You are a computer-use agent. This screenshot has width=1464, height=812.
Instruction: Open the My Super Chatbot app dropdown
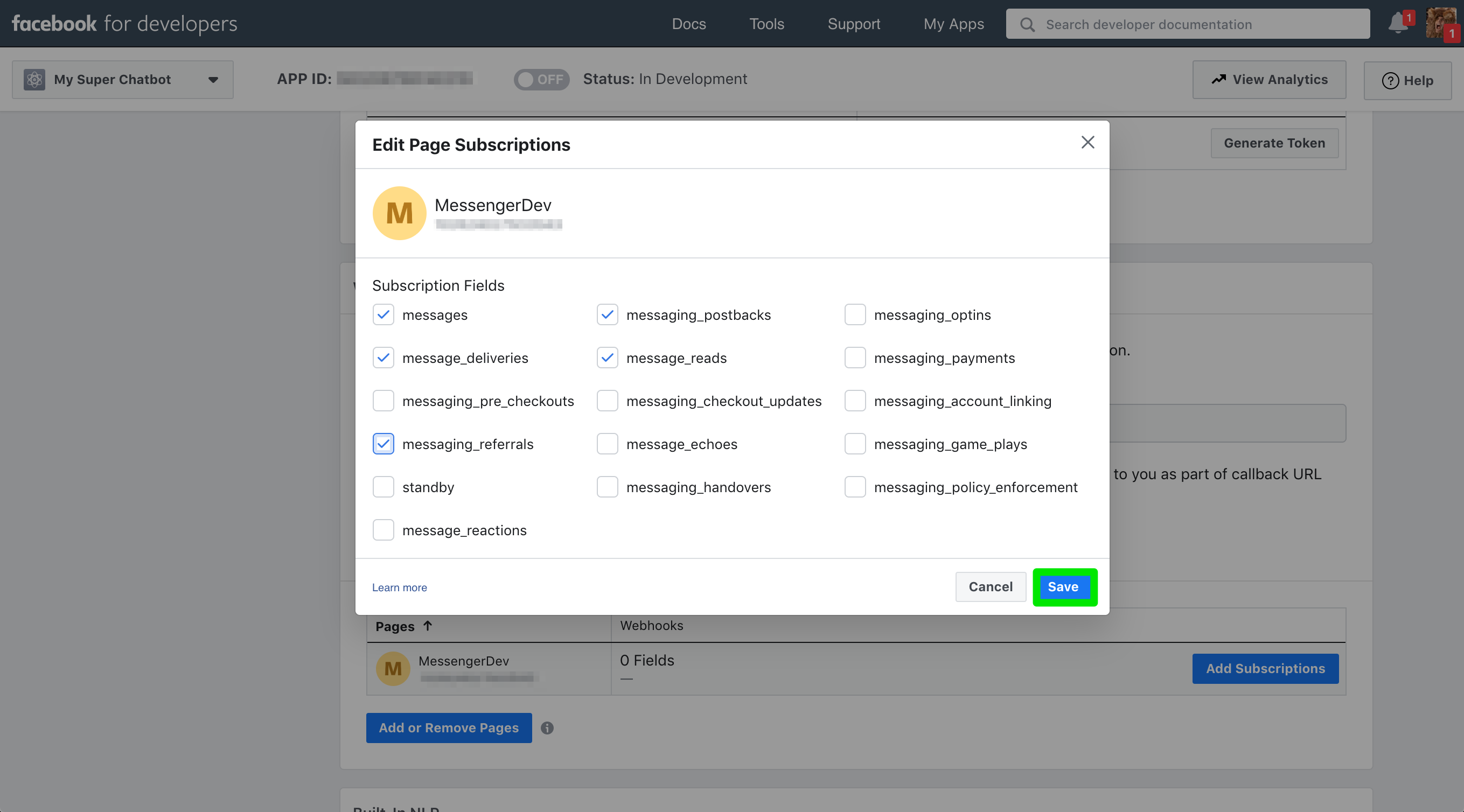pyautogui.click(x=123, y=80)
